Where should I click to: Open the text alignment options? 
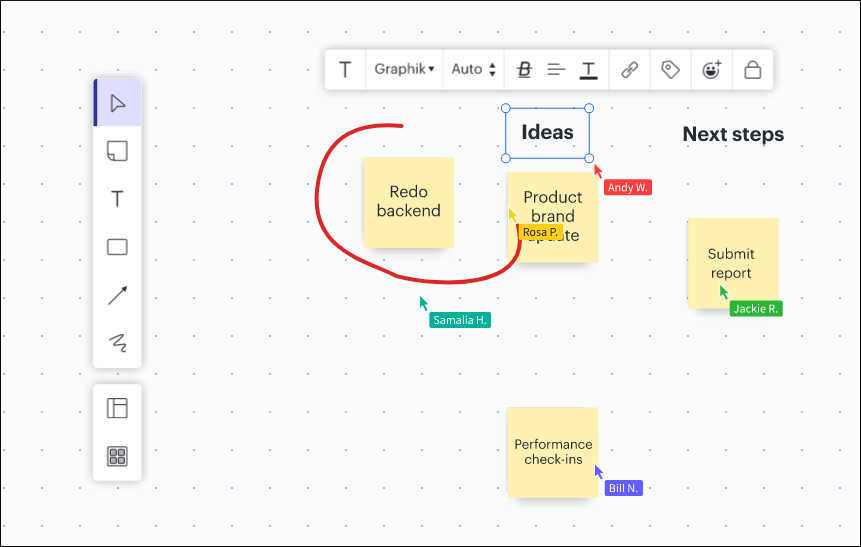pos(557,70)
